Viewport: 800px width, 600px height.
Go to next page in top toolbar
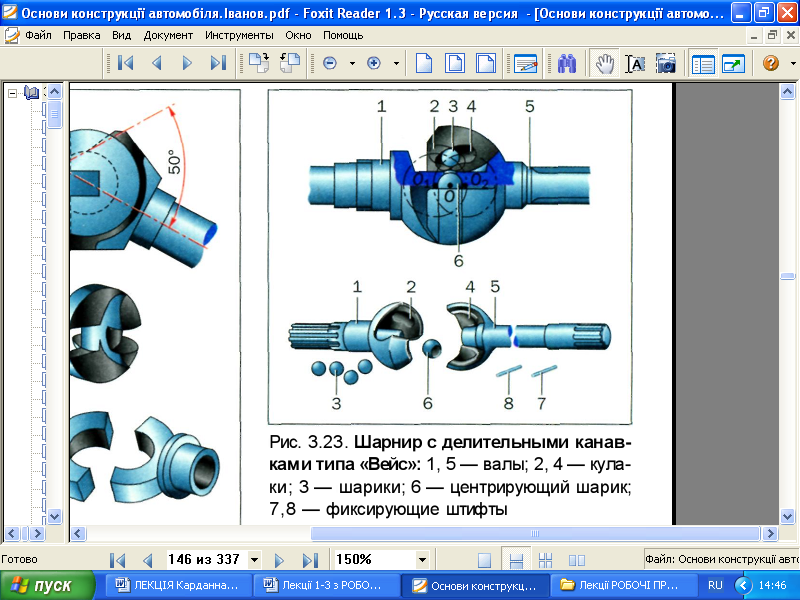click(x=187, y=63)
